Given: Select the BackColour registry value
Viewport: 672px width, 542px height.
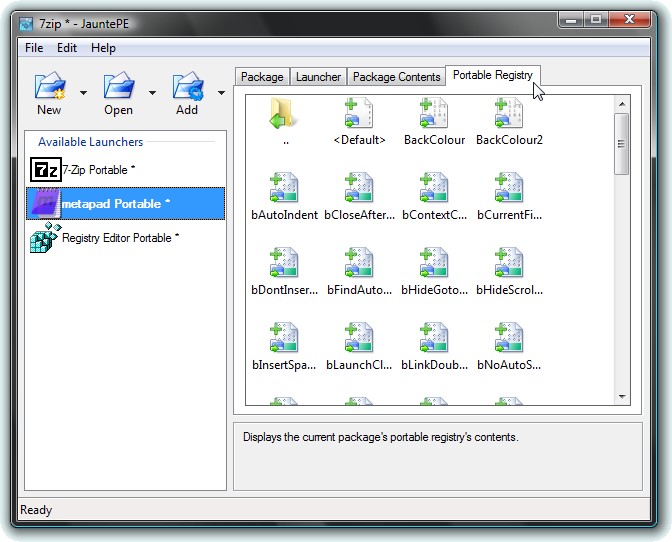Looking at the screenshot, I should coord(434,115).
